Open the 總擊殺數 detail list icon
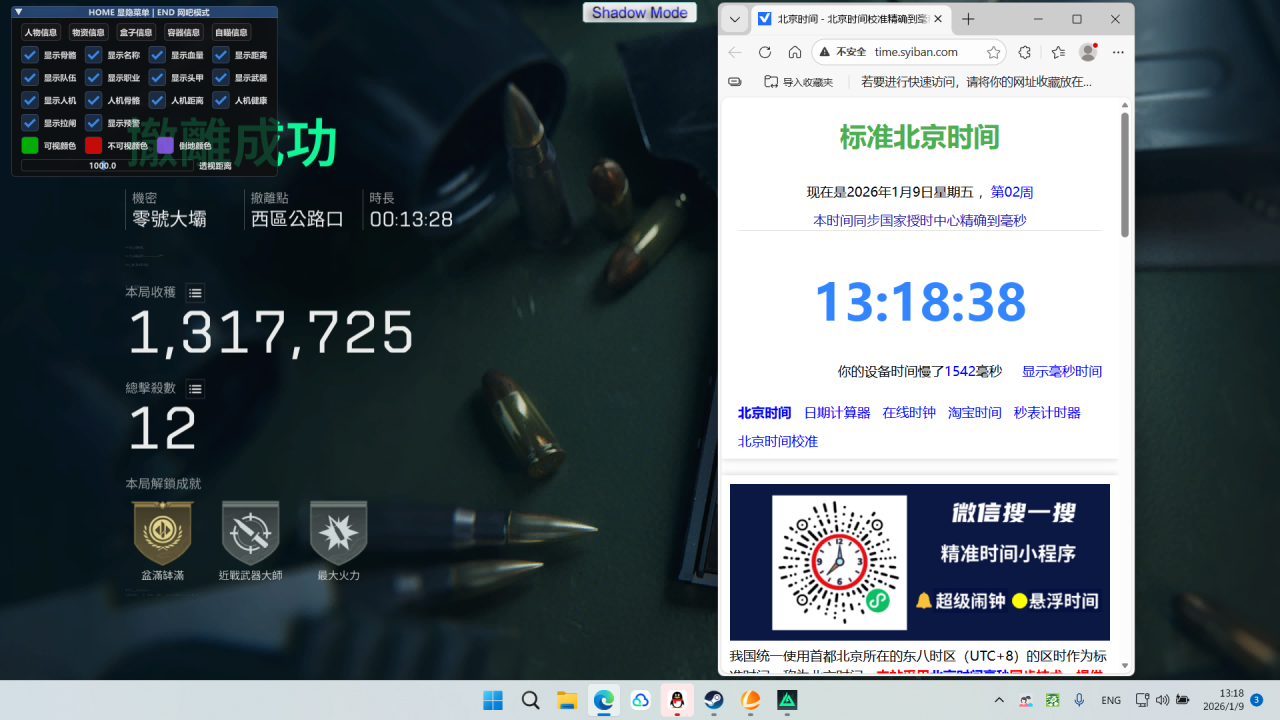The image size is (1280, 720). (x=195, y=389)
